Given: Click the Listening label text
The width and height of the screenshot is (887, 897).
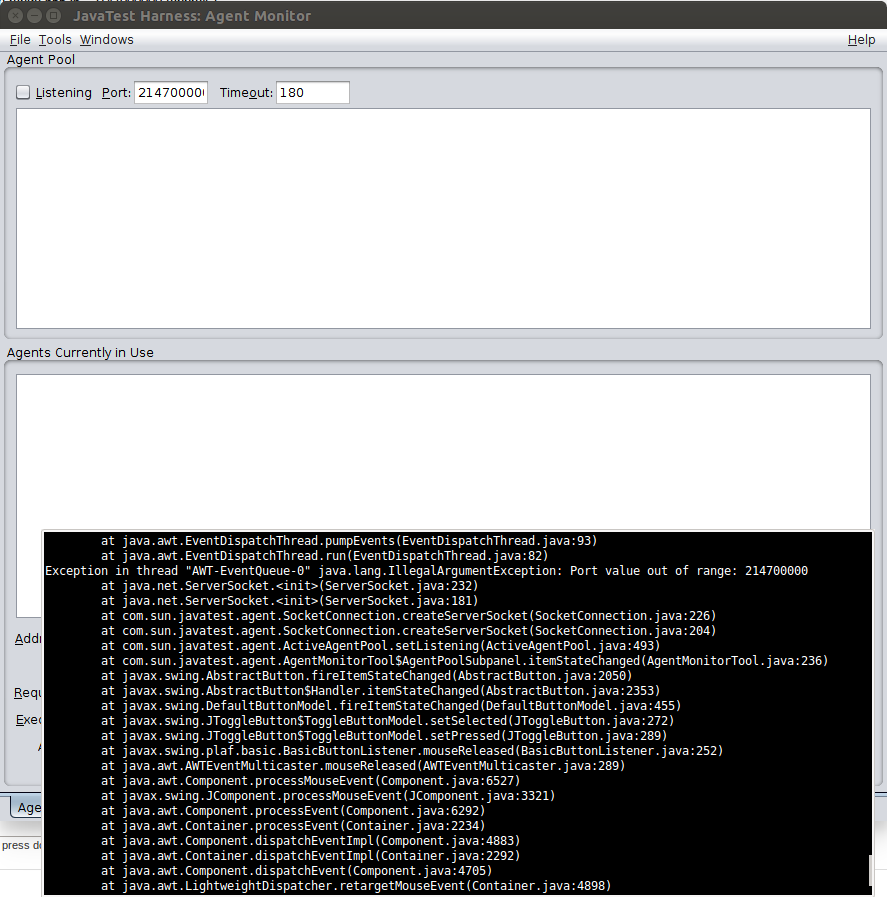Looking at the screenshot, I should [63, 93].
